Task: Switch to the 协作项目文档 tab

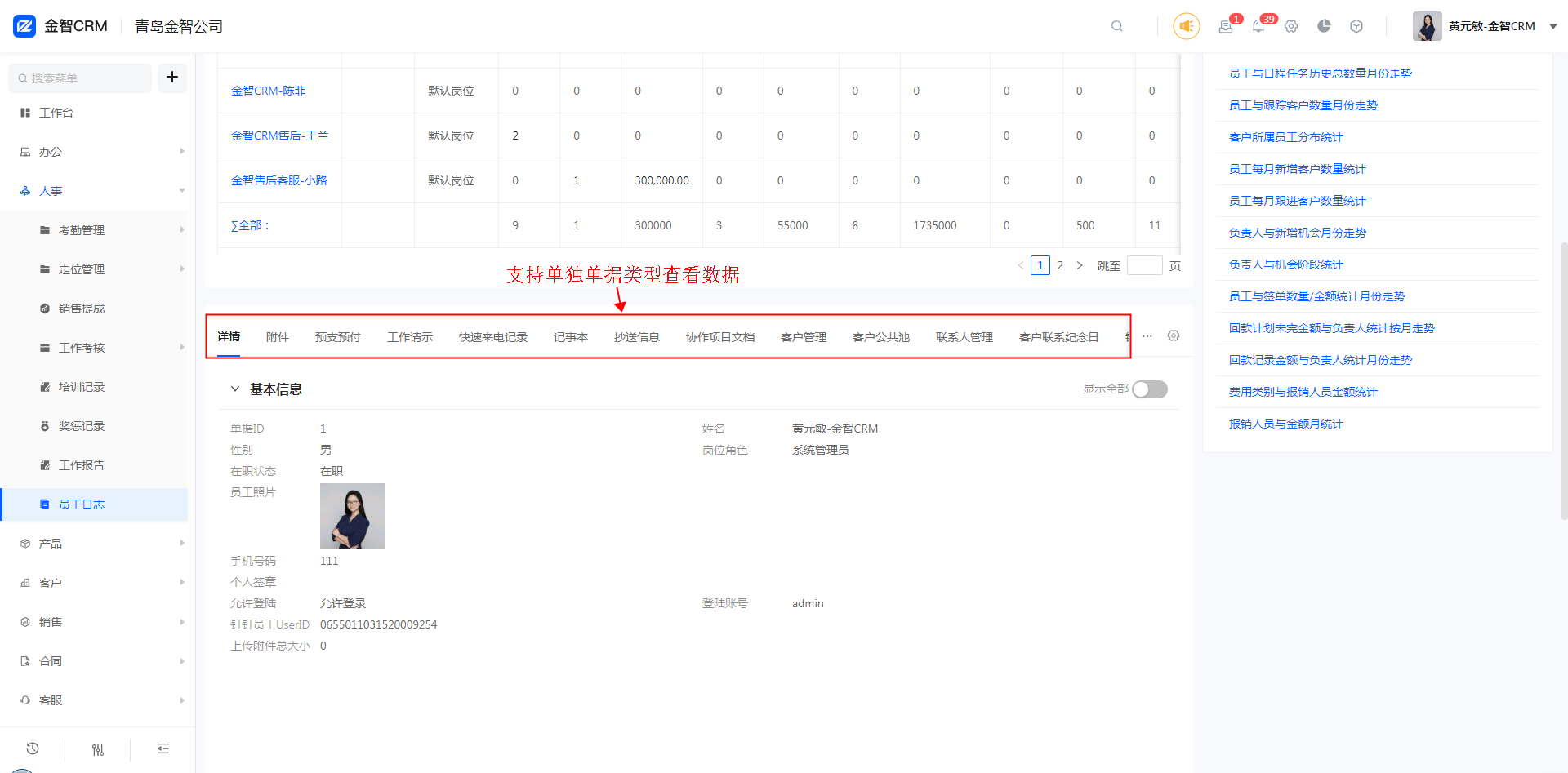Action: click(x=720, y=337)
